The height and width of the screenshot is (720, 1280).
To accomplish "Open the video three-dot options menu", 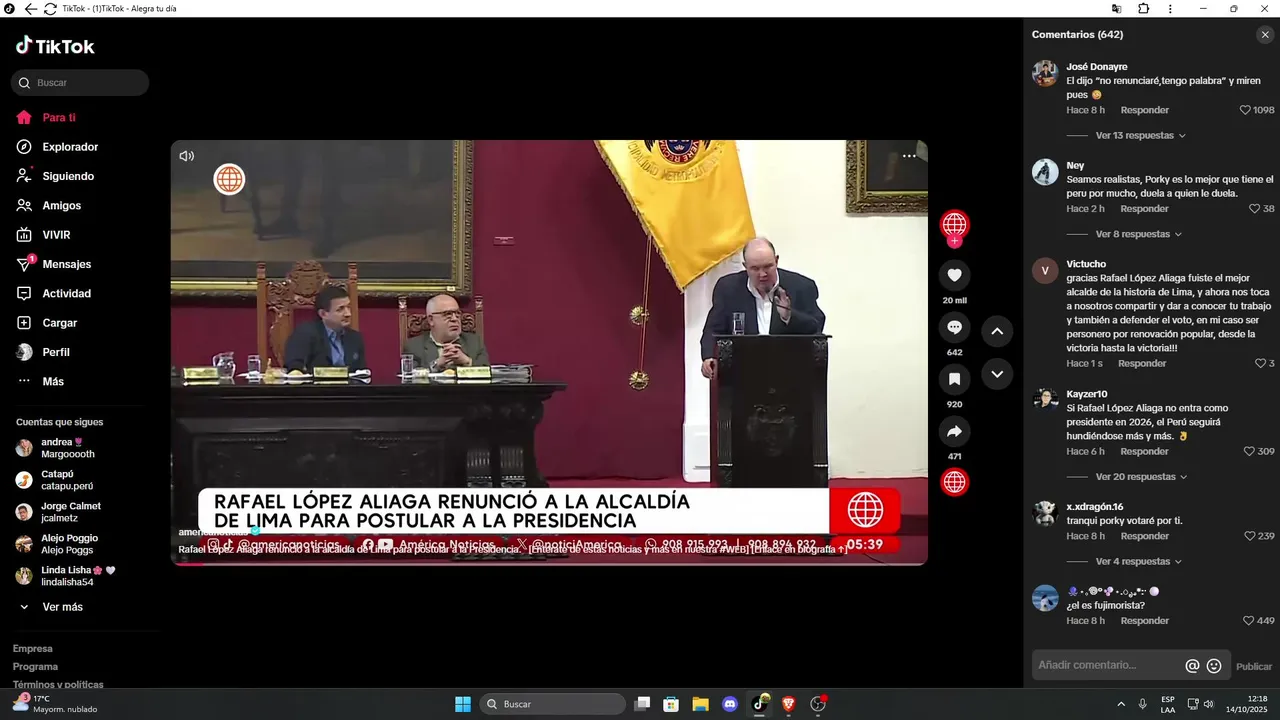I will click(909, 156).
